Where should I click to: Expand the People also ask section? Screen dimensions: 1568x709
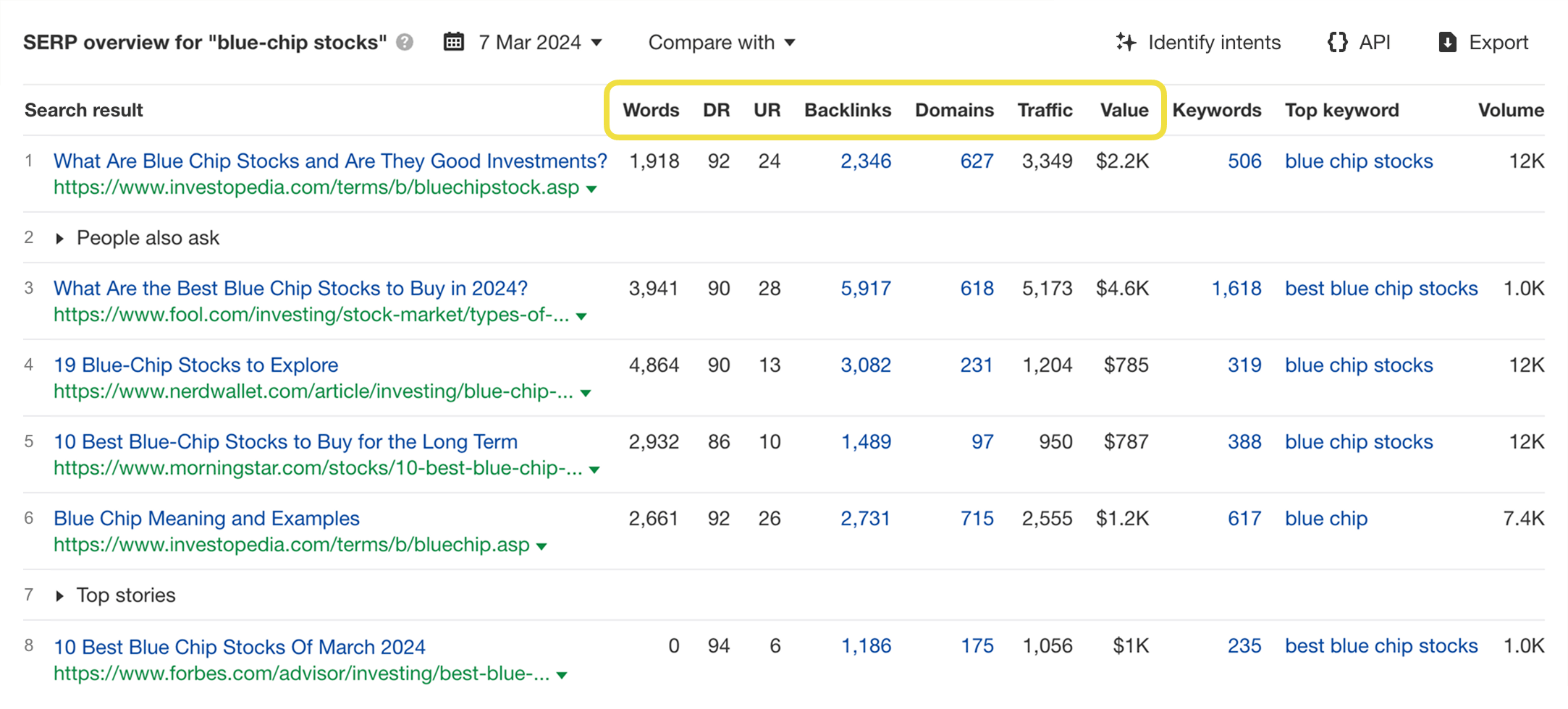coord(59,237)
